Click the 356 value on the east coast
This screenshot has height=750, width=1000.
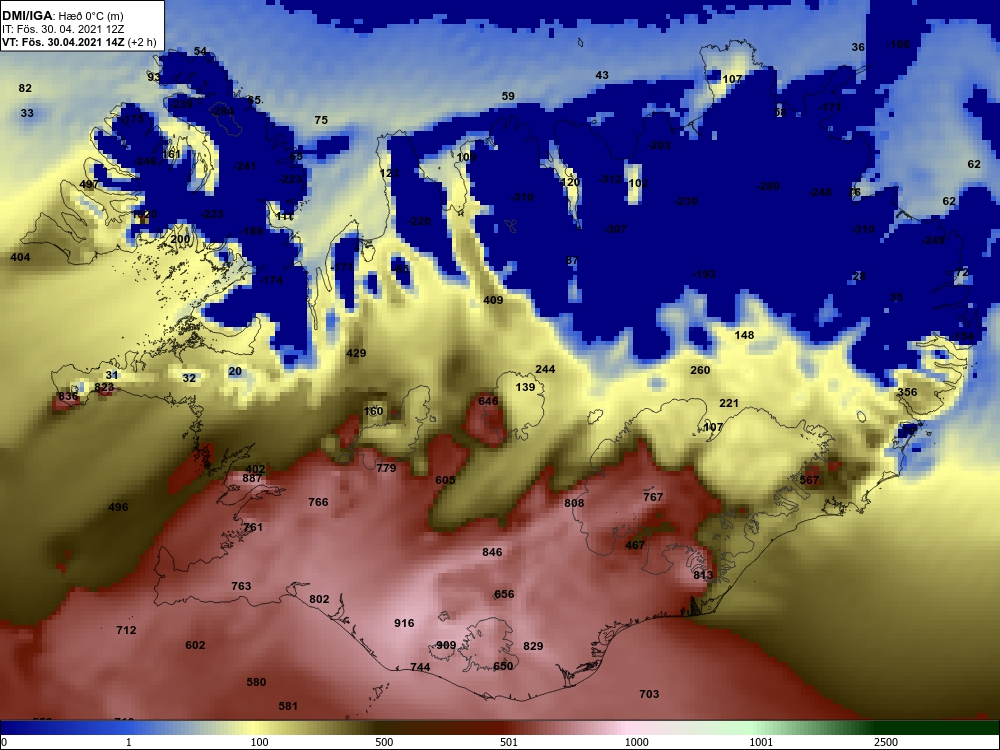[x=907, y=392]
